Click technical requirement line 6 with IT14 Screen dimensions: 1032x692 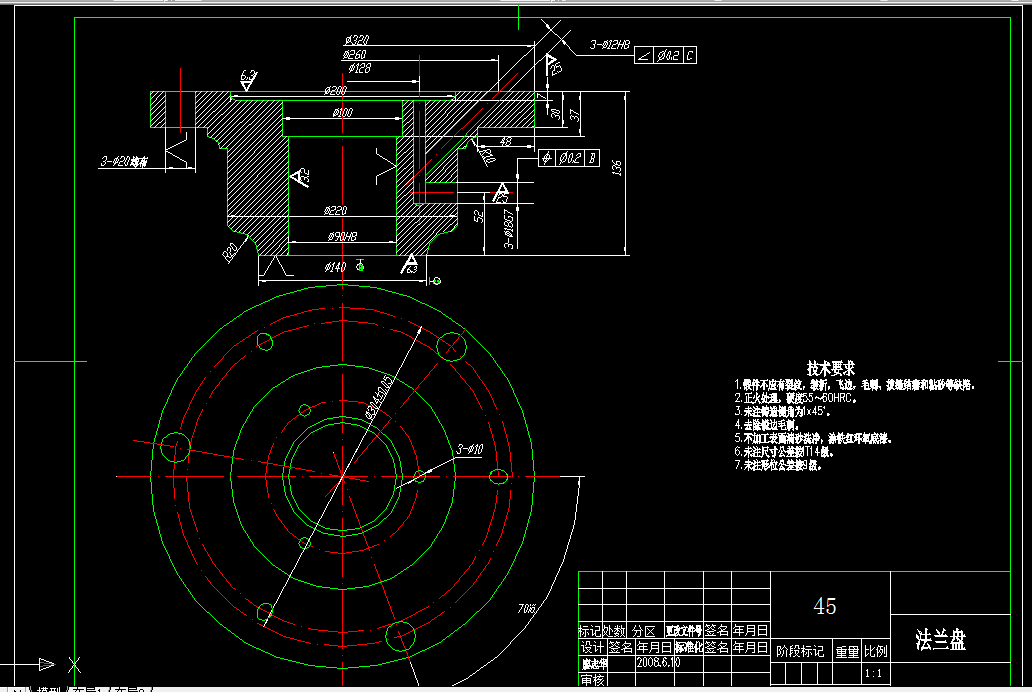(x=785, y=452)
